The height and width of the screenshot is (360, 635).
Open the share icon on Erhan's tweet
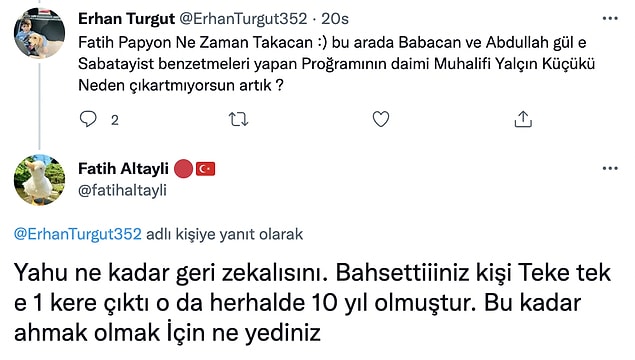pyautogui.click(x=523, y=119)
